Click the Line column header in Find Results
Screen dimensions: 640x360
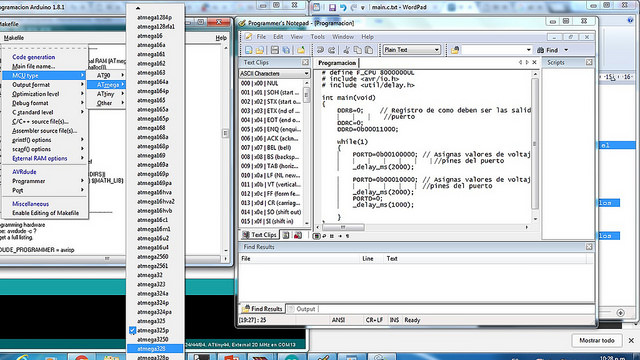pos(368,259)
